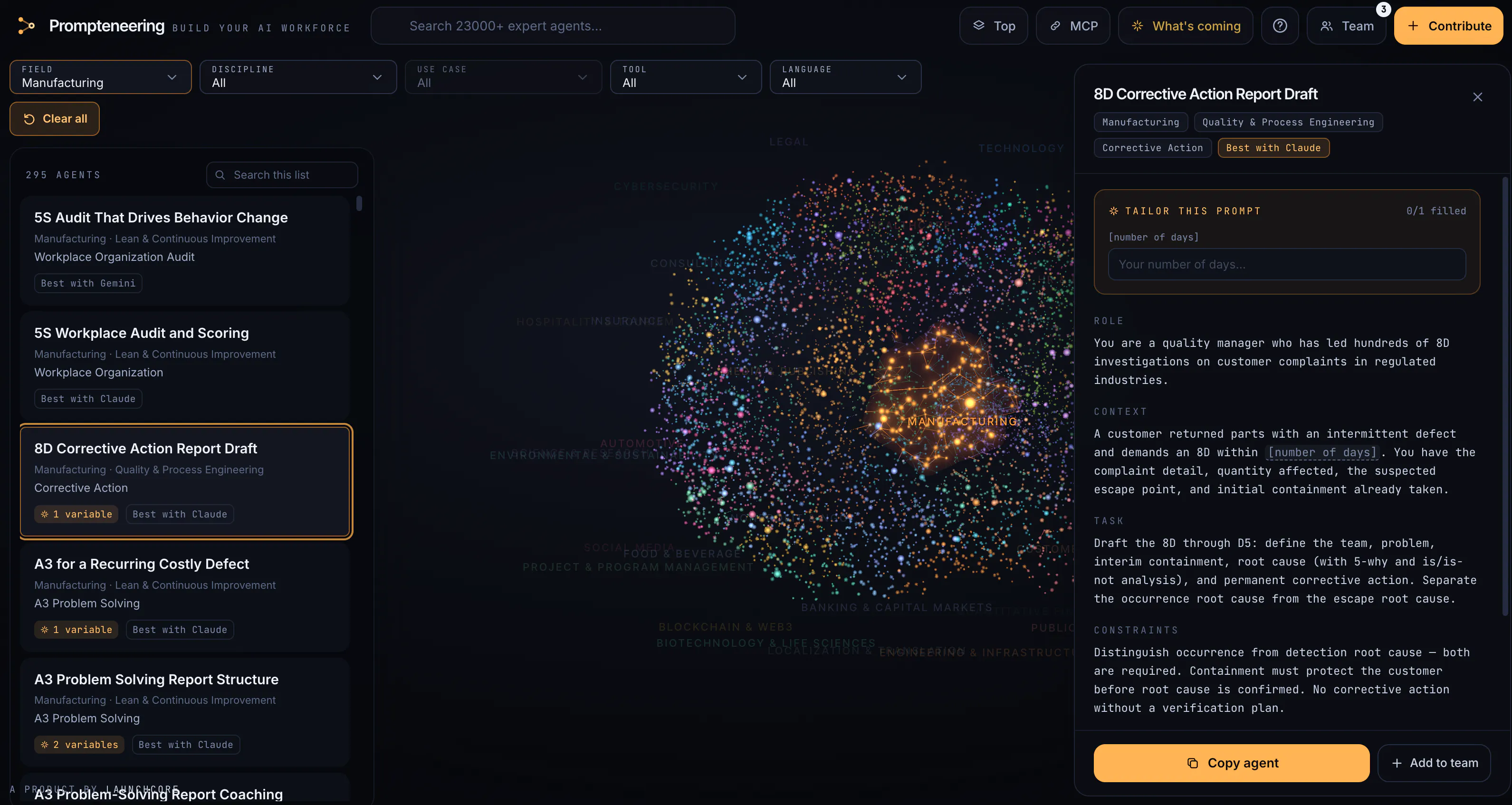Viewport: 1512px width, 805px height.
Task: Click the Corrective Action tag in detail panel
Action: tap(1152, 148)
